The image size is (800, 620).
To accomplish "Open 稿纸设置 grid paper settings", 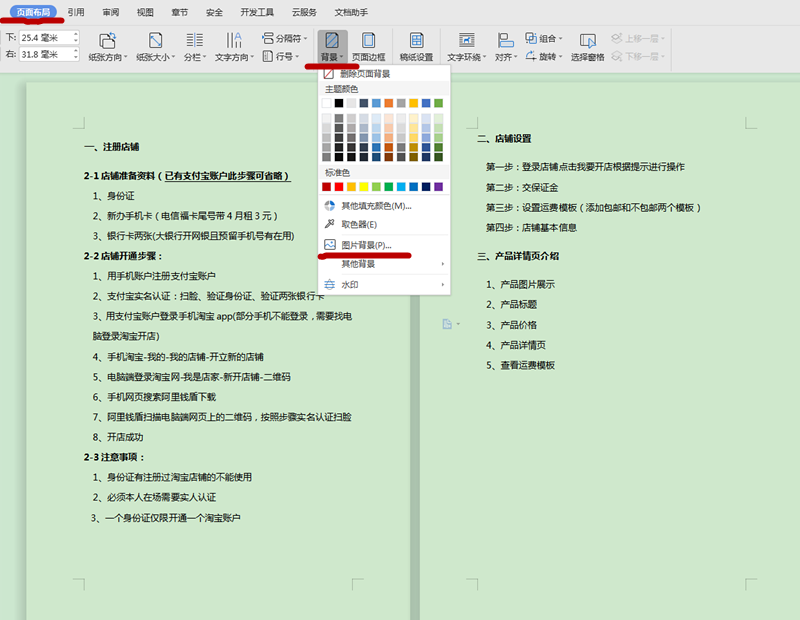I will click(416, 46).
